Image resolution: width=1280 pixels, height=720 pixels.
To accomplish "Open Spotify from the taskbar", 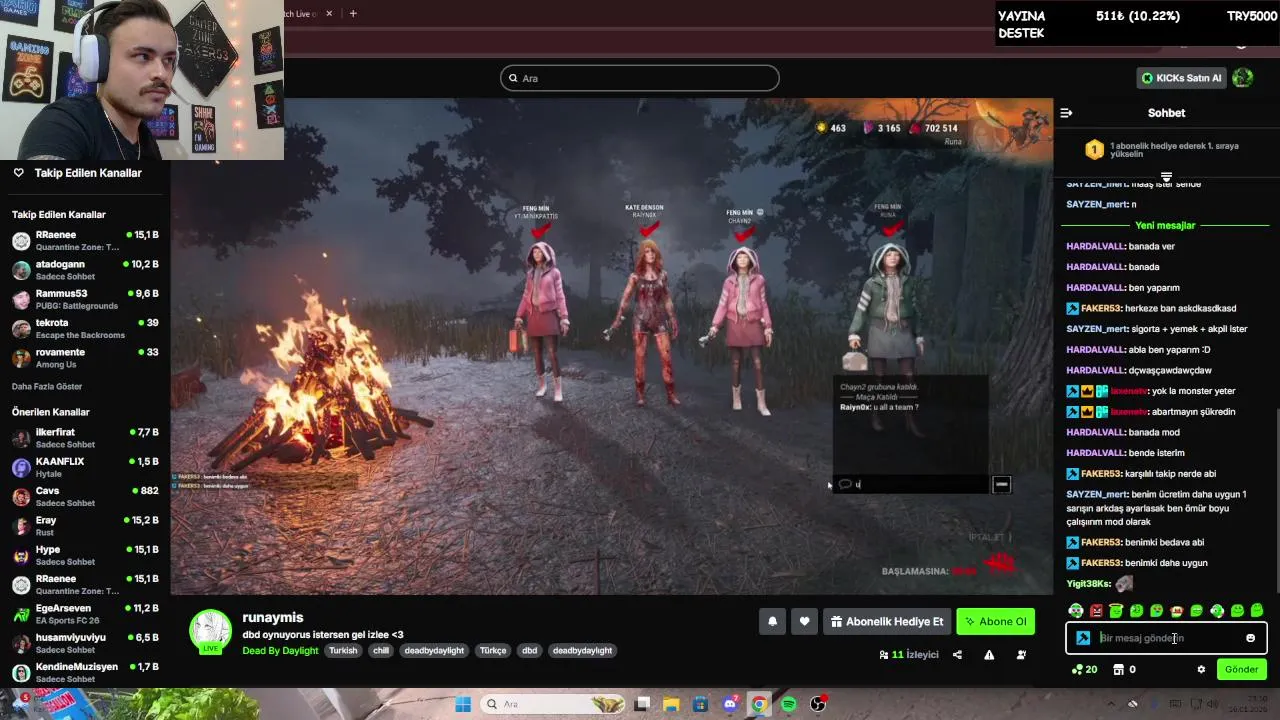I will (789, 704).
